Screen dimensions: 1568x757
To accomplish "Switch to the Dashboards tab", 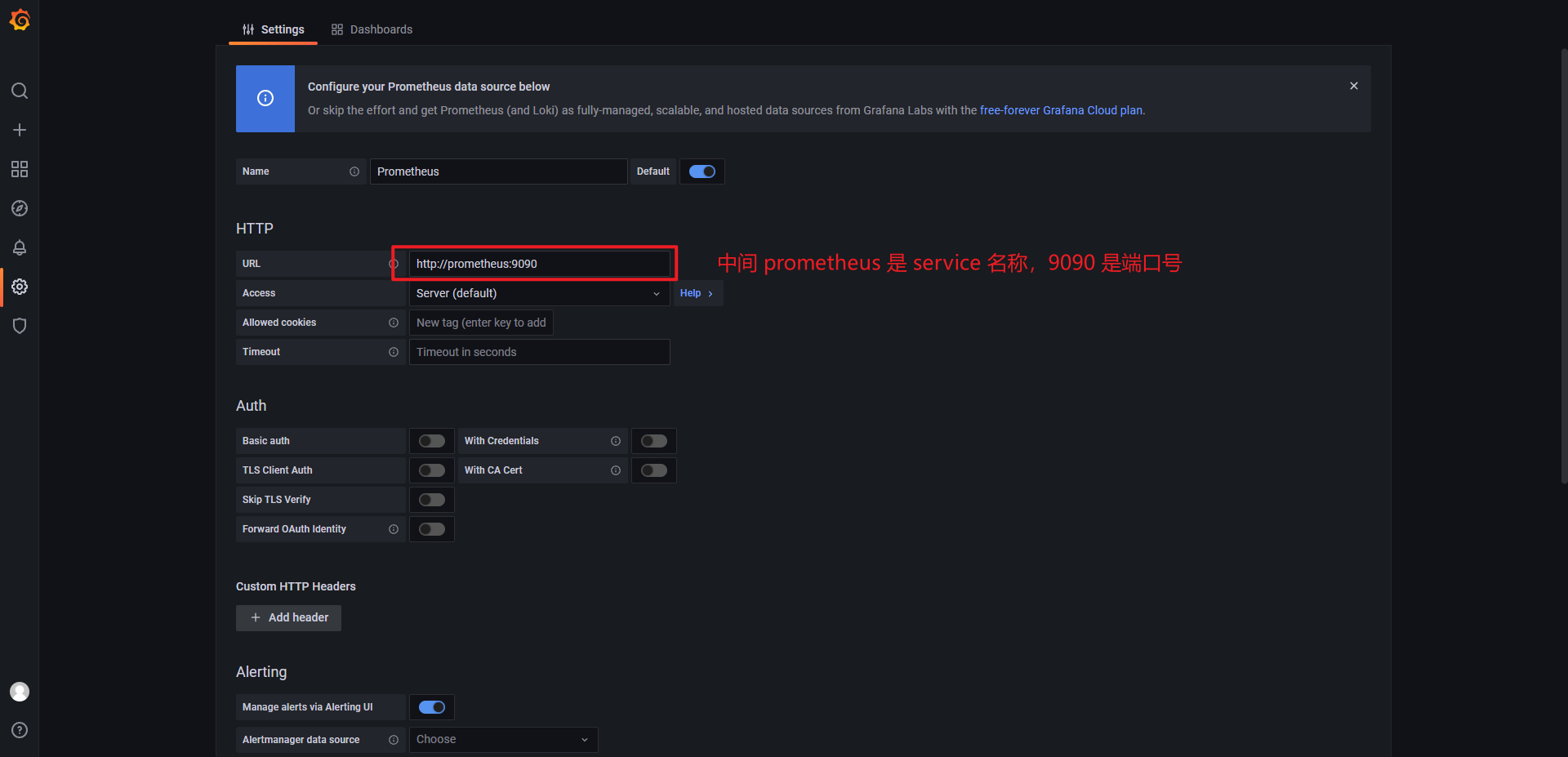I will tap(372, 29).
